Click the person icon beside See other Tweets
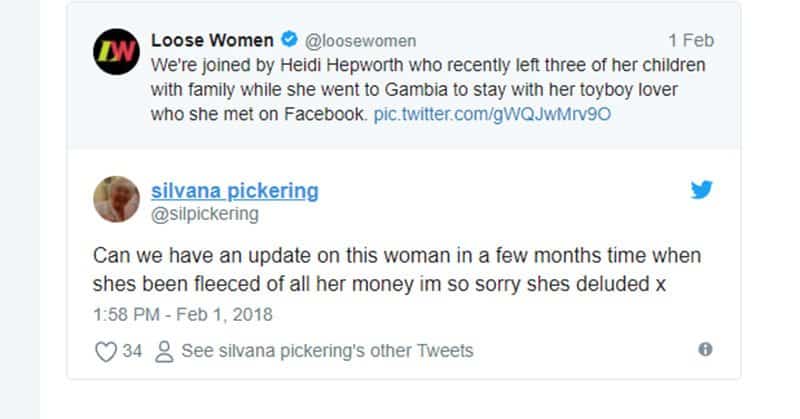Screen dimensions: 800x419 tap(164, 351)
